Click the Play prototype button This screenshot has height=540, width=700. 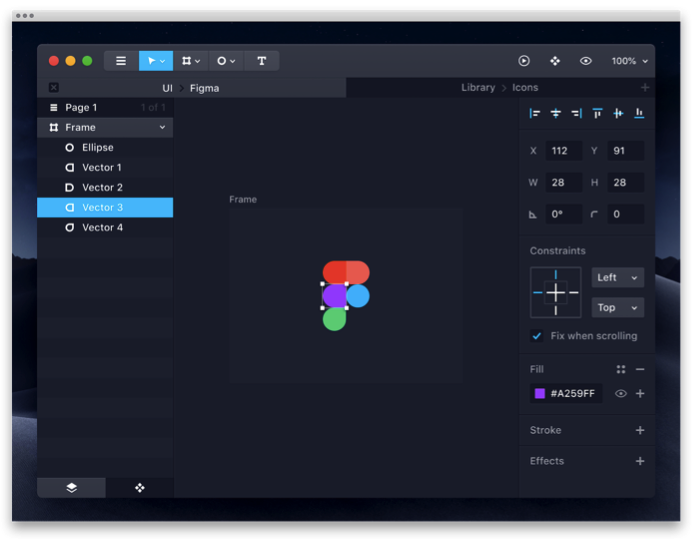524,61
